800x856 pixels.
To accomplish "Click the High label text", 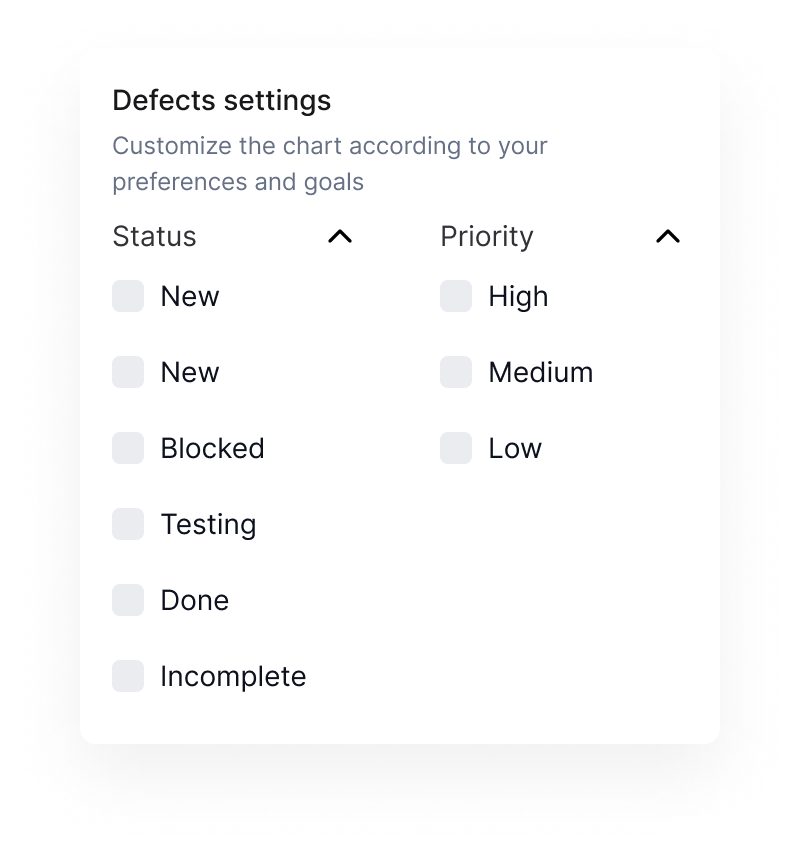I will coord(518,297).
